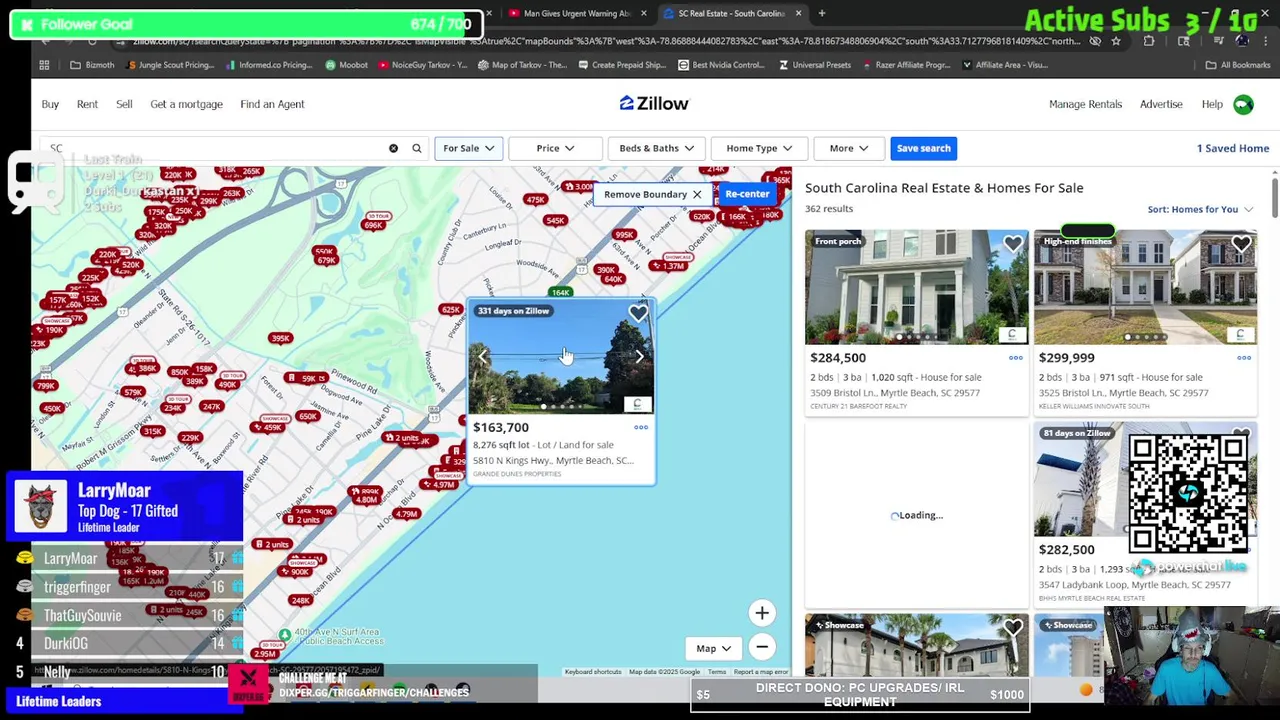Open Manage Rentals link

coord(1085,104)
